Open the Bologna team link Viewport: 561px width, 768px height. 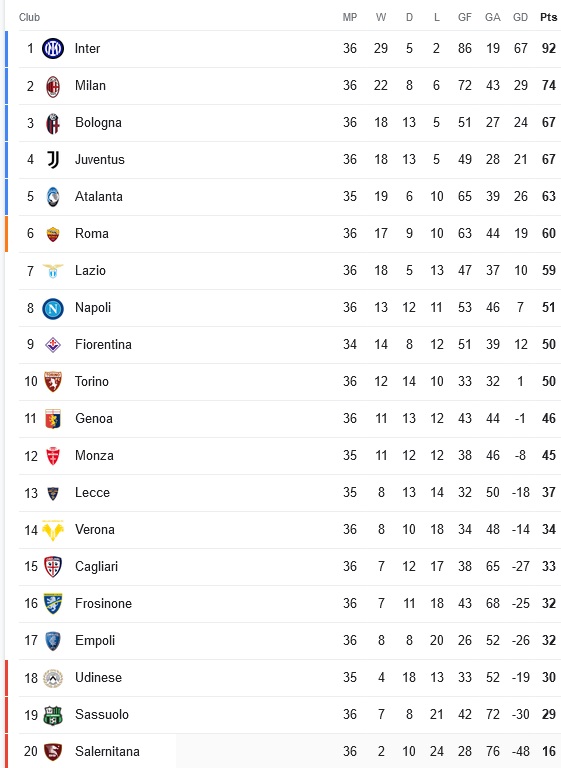98,122
